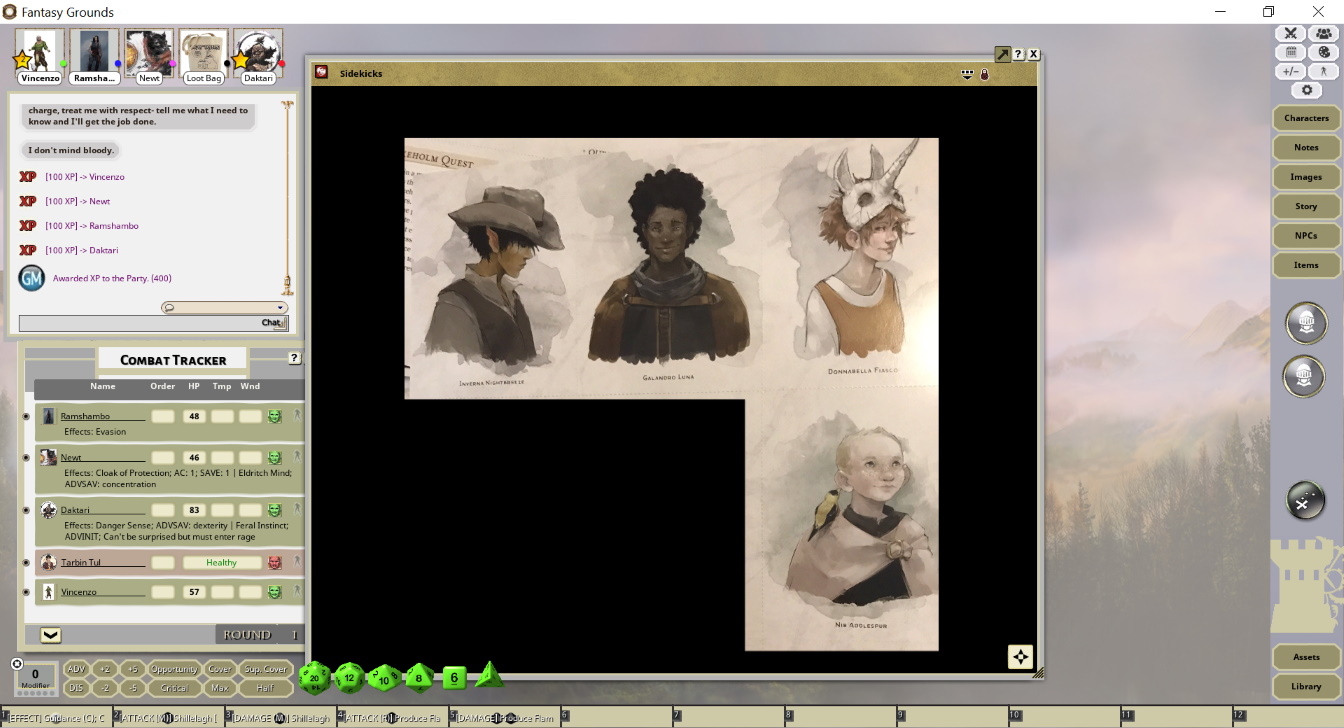Click hotkey slot 2 Shillelagh attack

pos(168,718)
